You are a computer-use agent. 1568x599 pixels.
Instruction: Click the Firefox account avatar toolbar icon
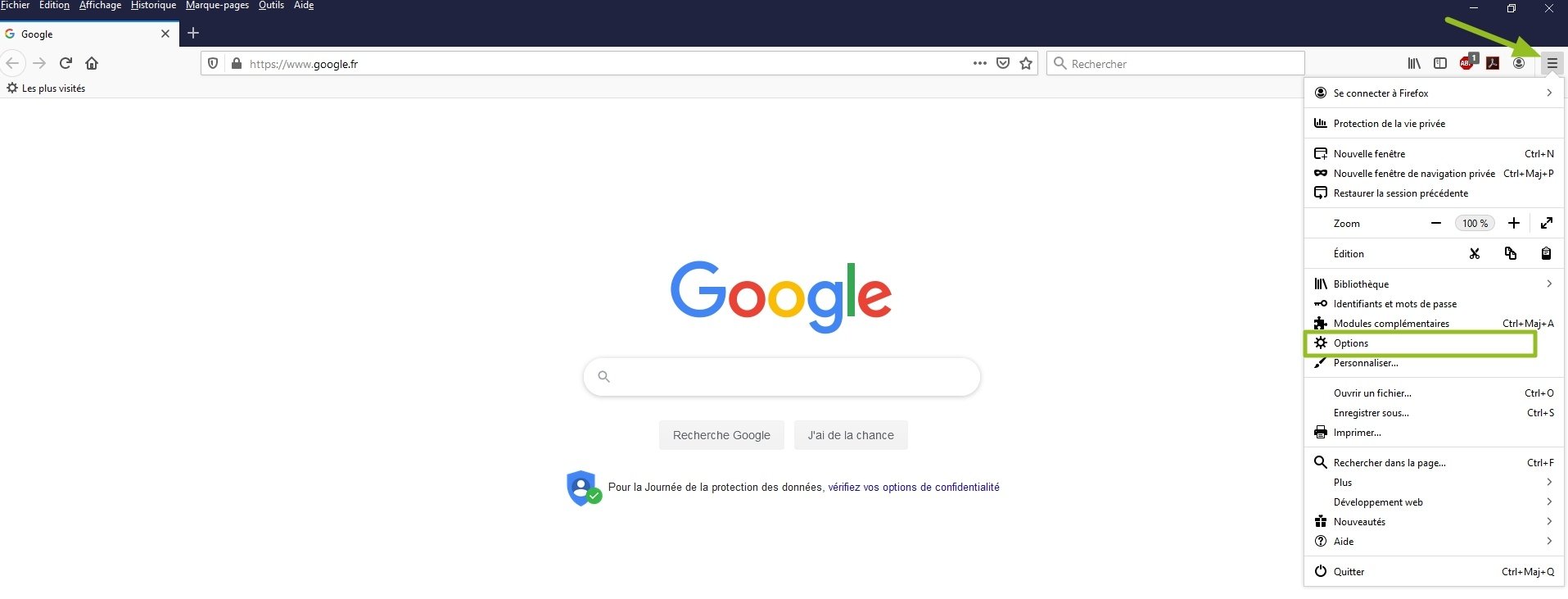click(x=1519, y=63)
